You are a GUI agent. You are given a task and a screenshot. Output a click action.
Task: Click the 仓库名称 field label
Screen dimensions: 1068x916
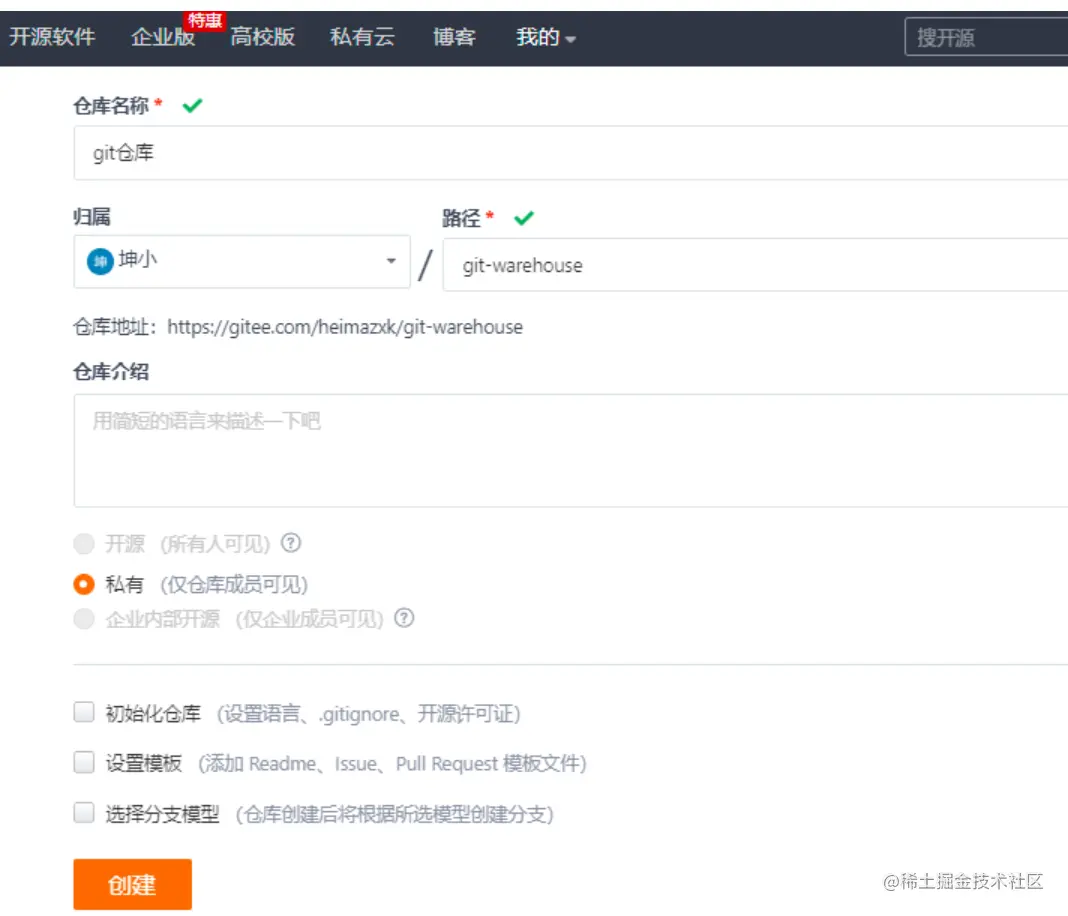111,106
